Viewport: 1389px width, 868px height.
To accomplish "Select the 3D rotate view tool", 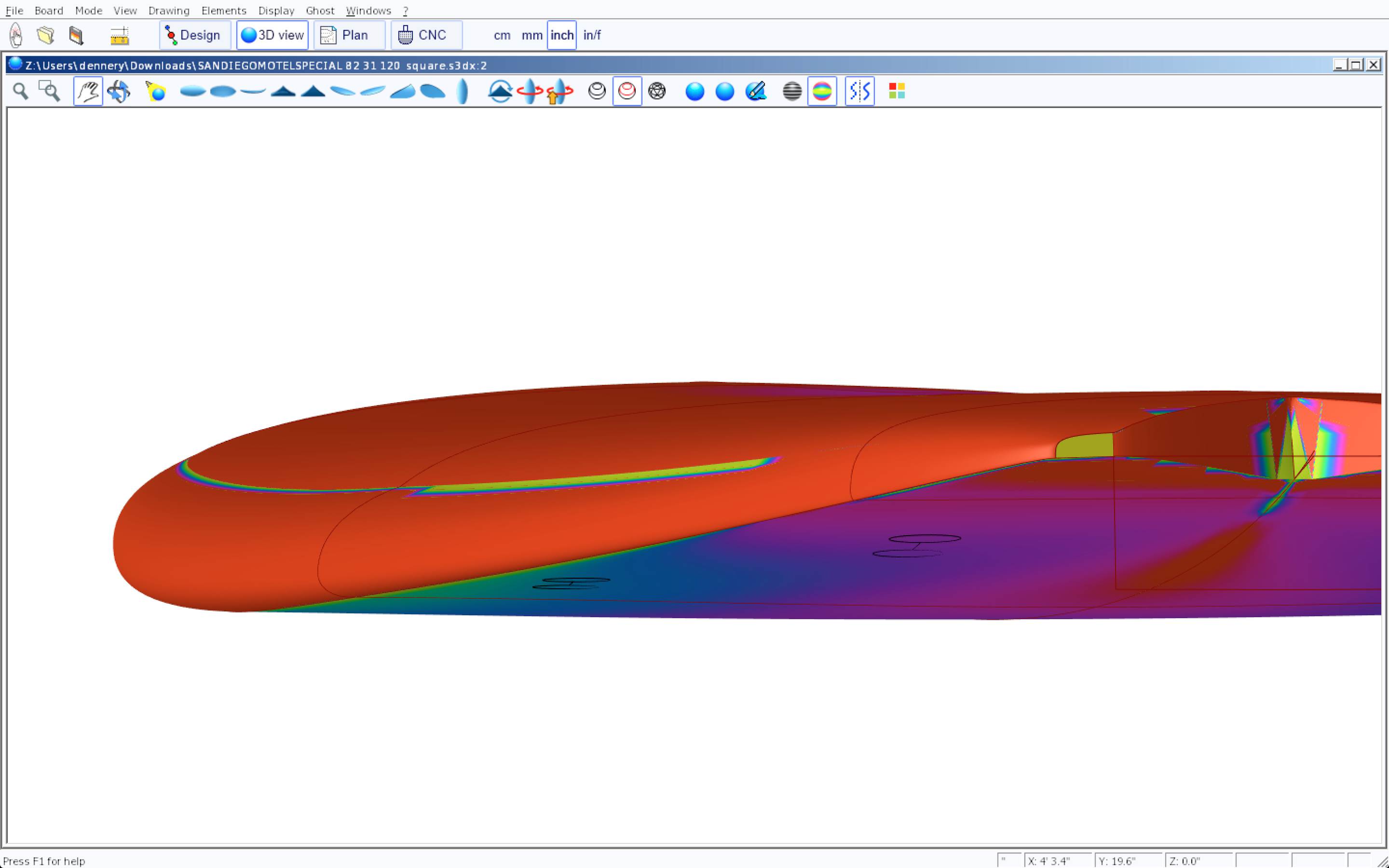I will pyautogui.click(x=119, y=91).
